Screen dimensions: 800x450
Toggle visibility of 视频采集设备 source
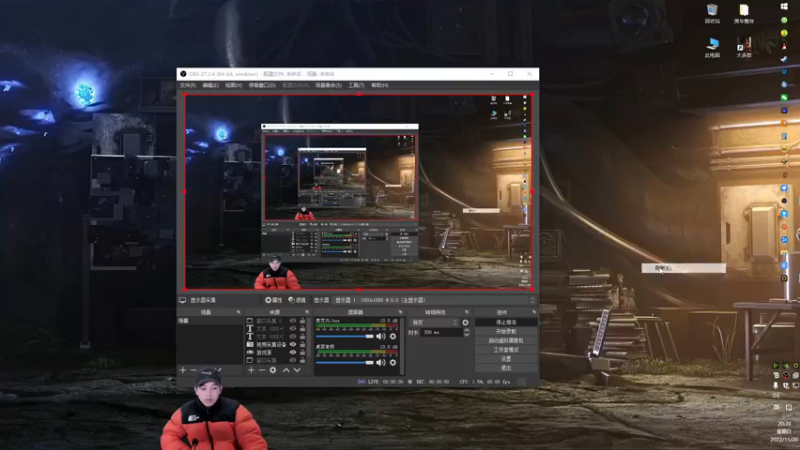(293, 344)
